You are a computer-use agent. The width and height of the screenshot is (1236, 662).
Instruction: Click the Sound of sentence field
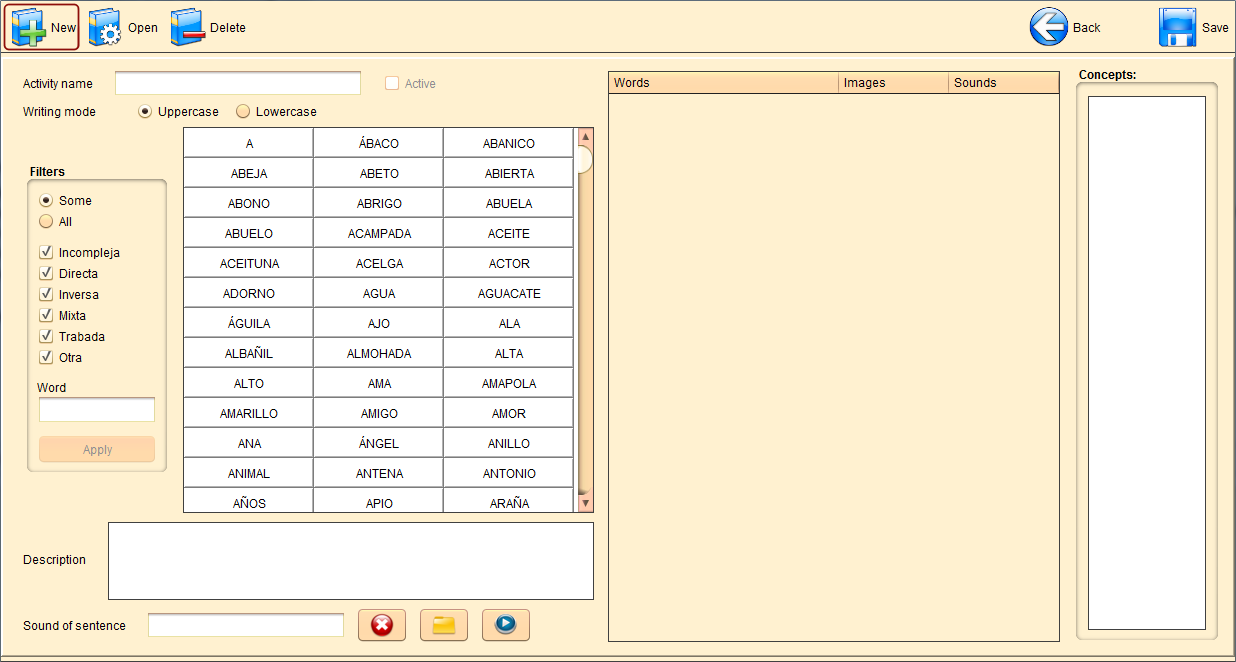tap(246, 625)
